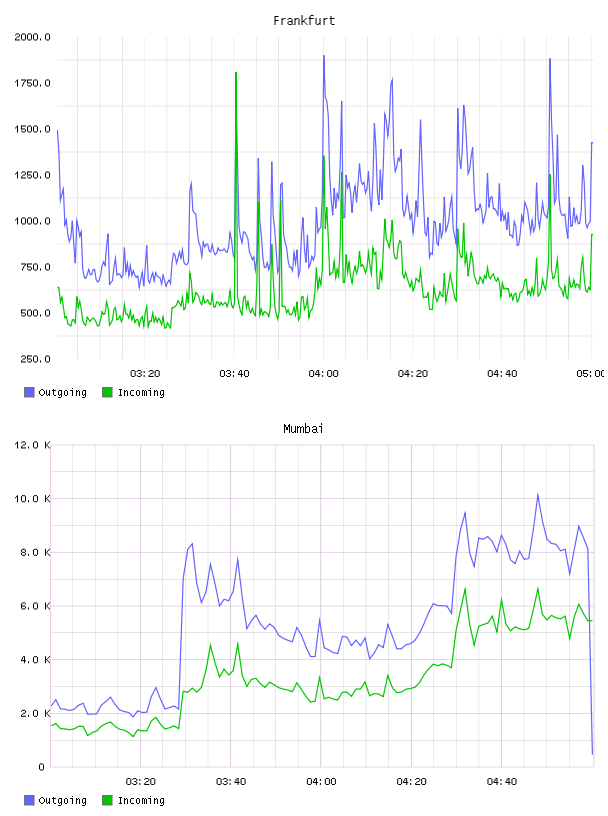Click the 12.0 K y-axis label in Mumbai chart
Image resolution: width=608 pixels, height=816 pixels.
click(x=32, y=445)
